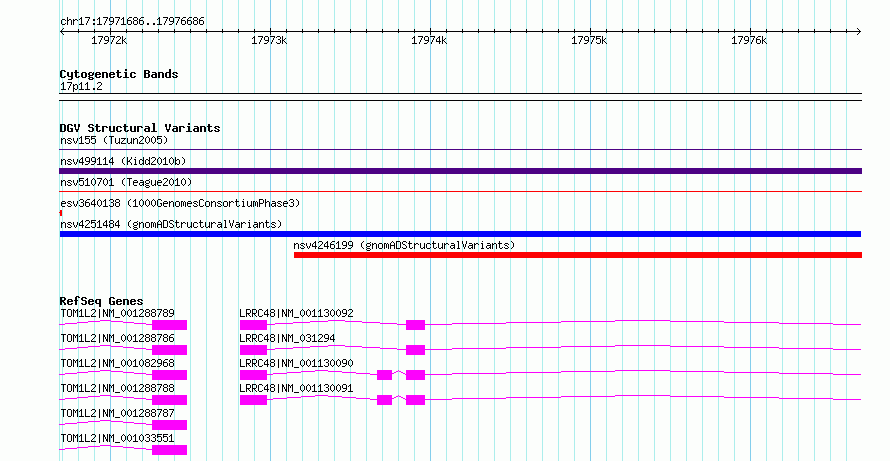Open the DGV Structural Variants track title
The image size is (890, 461).
140,128
